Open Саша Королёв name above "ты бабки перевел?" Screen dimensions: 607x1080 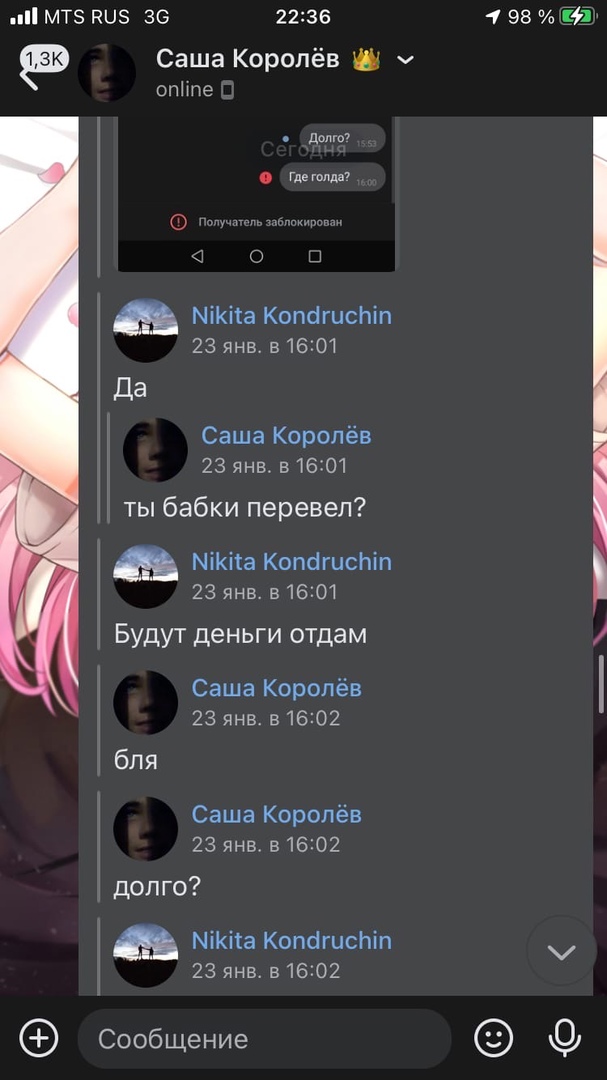[286, 435]
